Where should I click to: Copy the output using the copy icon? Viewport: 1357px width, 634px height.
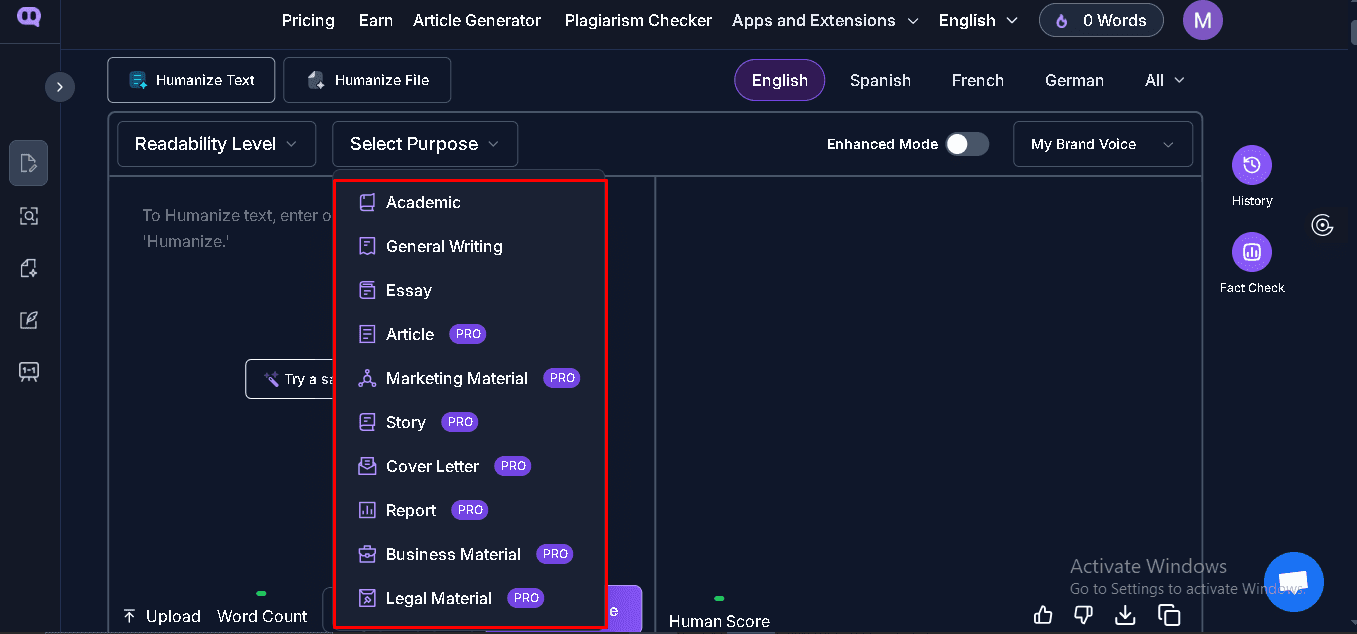[1170, 616]
